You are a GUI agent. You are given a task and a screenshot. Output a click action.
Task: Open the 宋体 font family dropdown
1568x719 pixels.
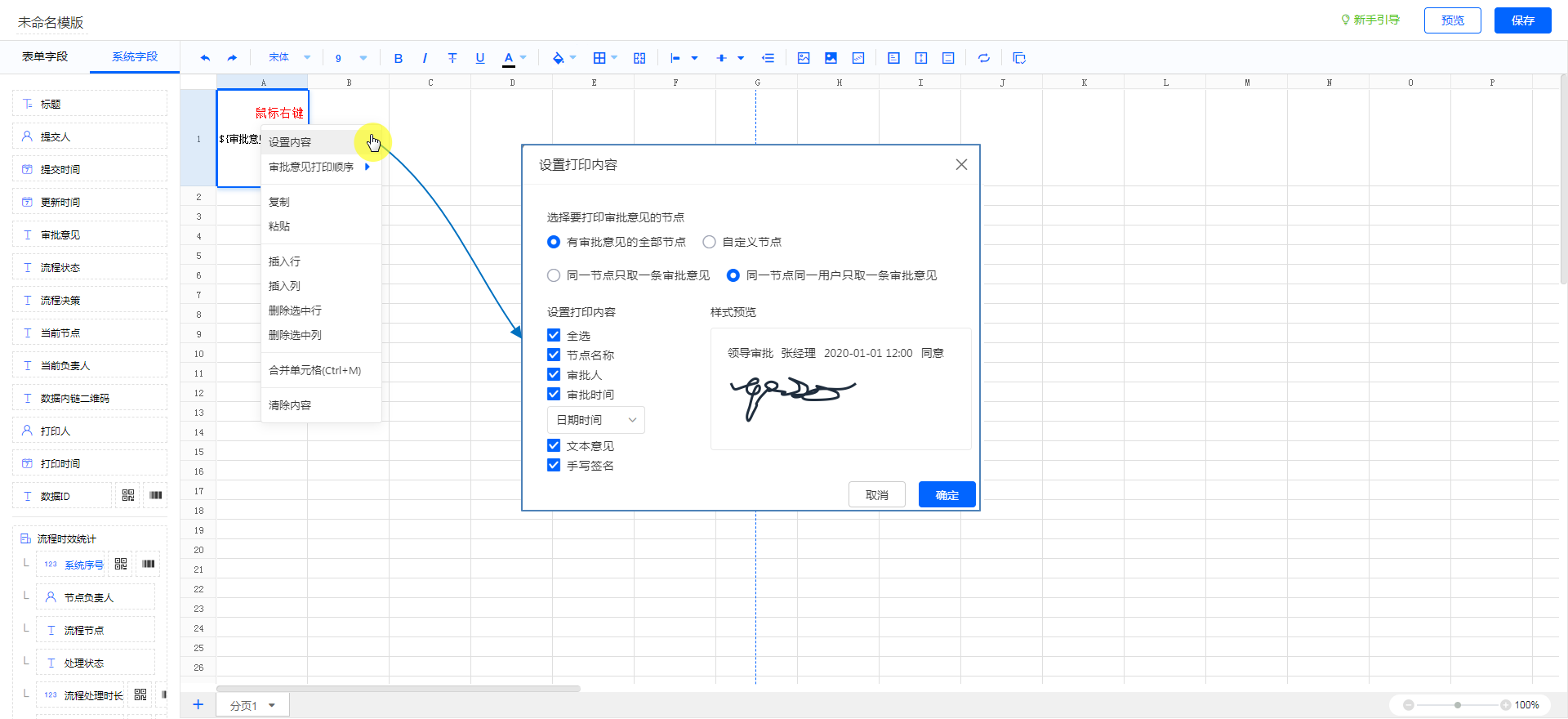(289, 58)
